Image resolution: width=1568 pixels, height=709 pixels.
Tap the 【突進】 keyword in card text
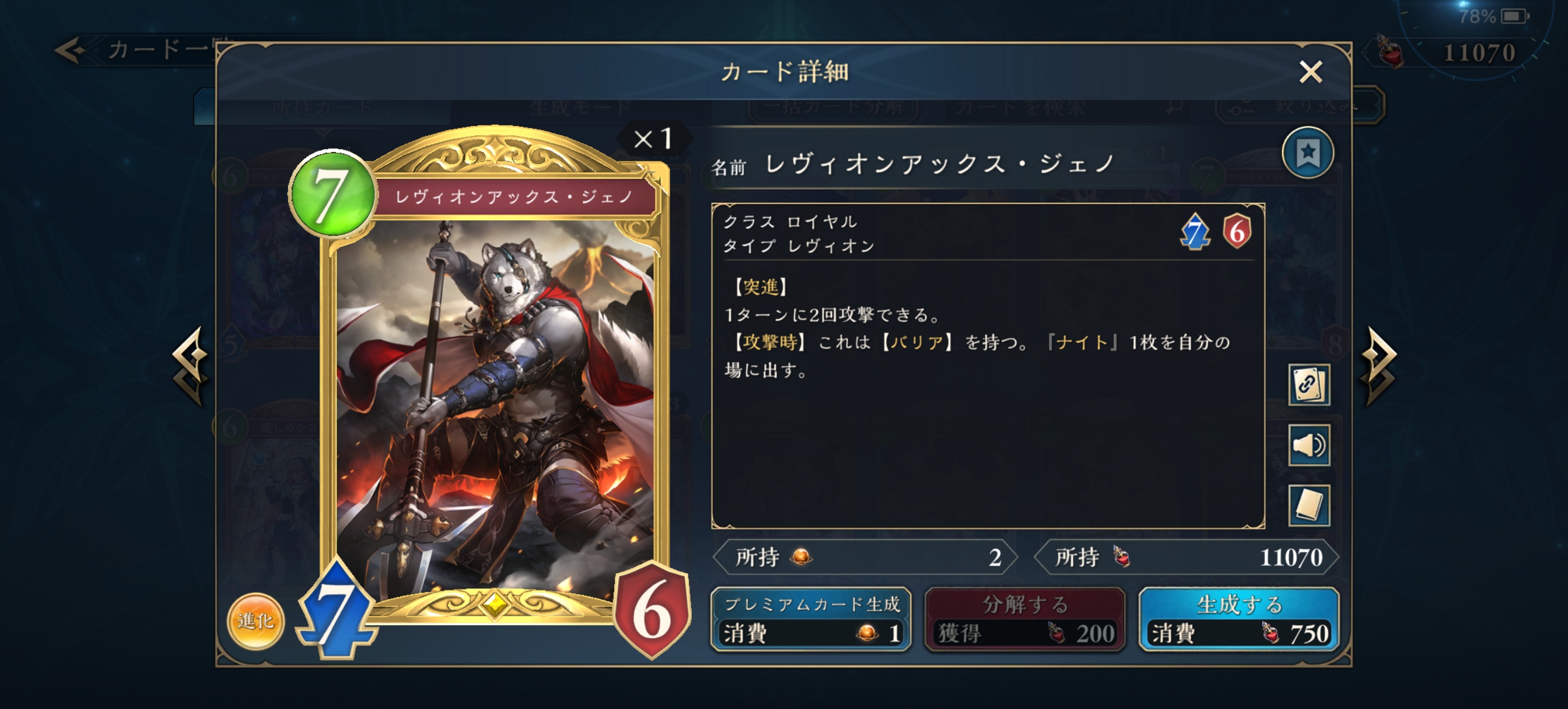pos(761,287)
